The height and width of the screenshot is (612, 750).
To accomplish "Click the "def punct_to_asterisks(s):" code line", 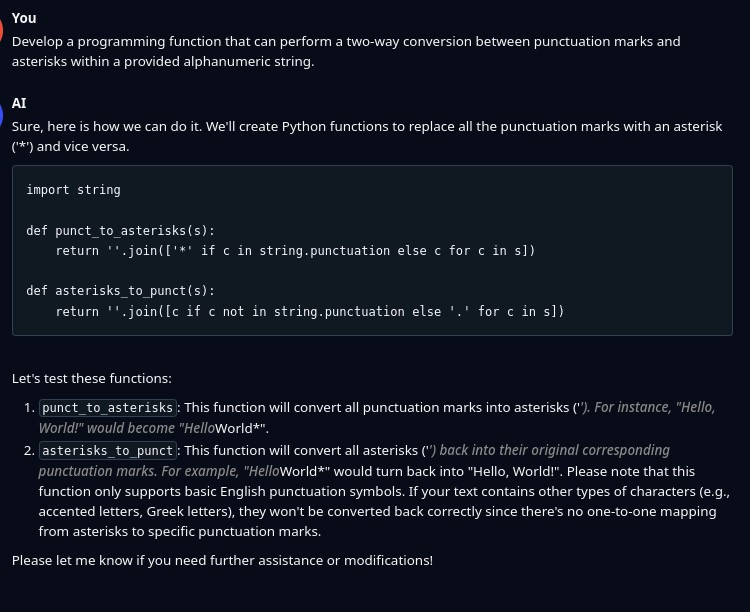I will click(120, 230).
